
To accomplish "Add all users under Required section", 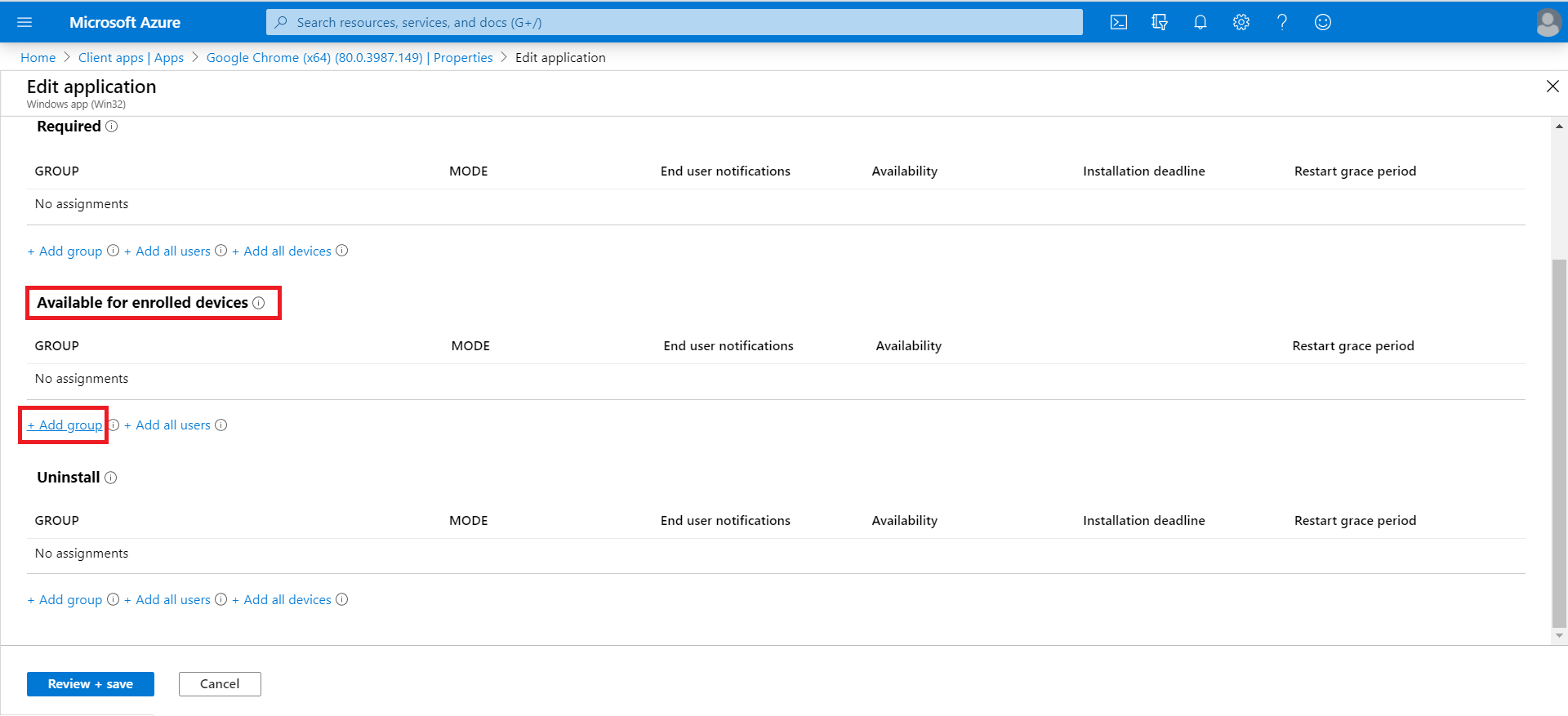I will [167, 251].
